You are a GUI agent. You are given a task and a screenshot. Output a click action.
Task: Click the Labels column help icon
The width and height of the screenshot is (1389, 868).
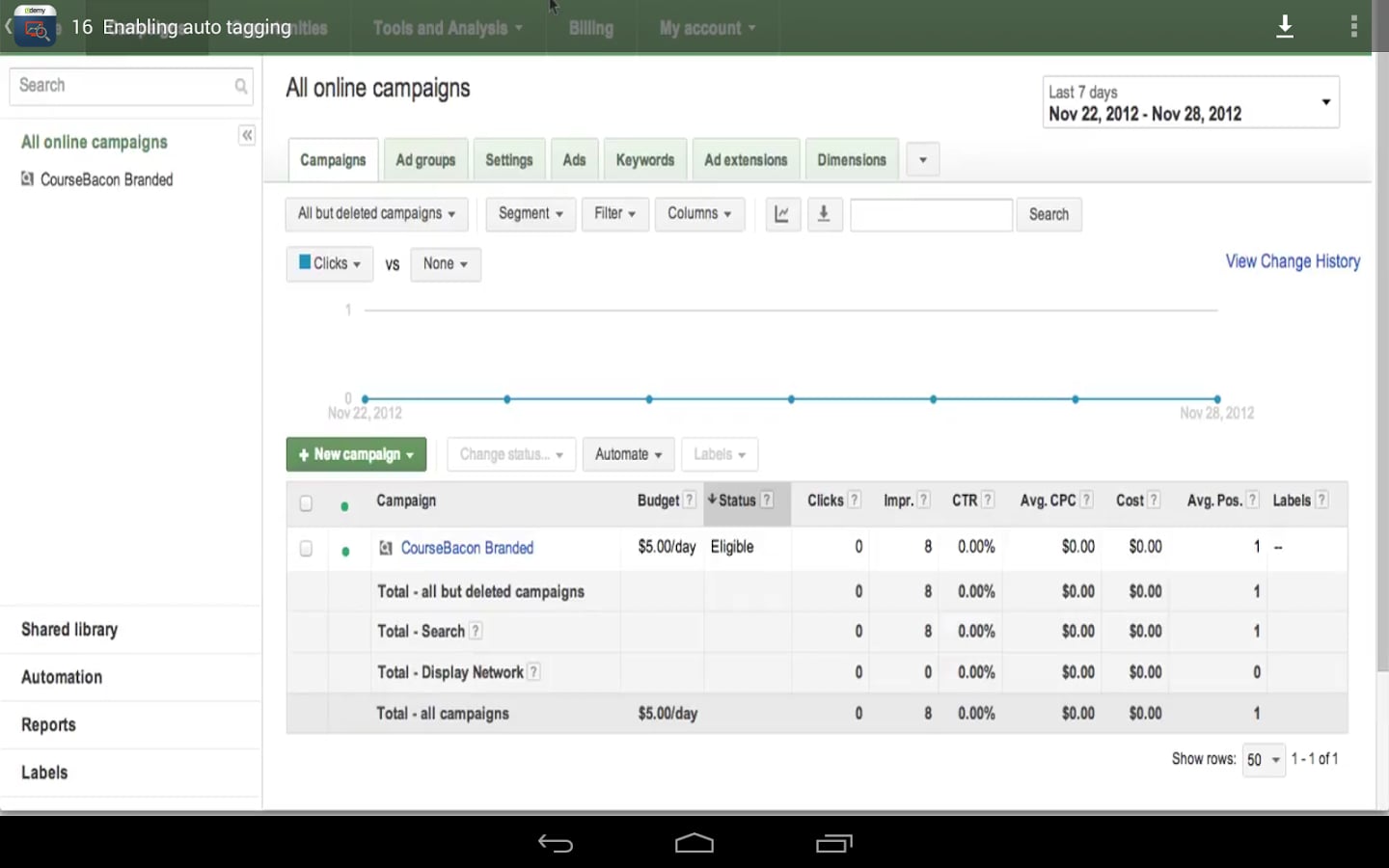tap(1321, 500)
